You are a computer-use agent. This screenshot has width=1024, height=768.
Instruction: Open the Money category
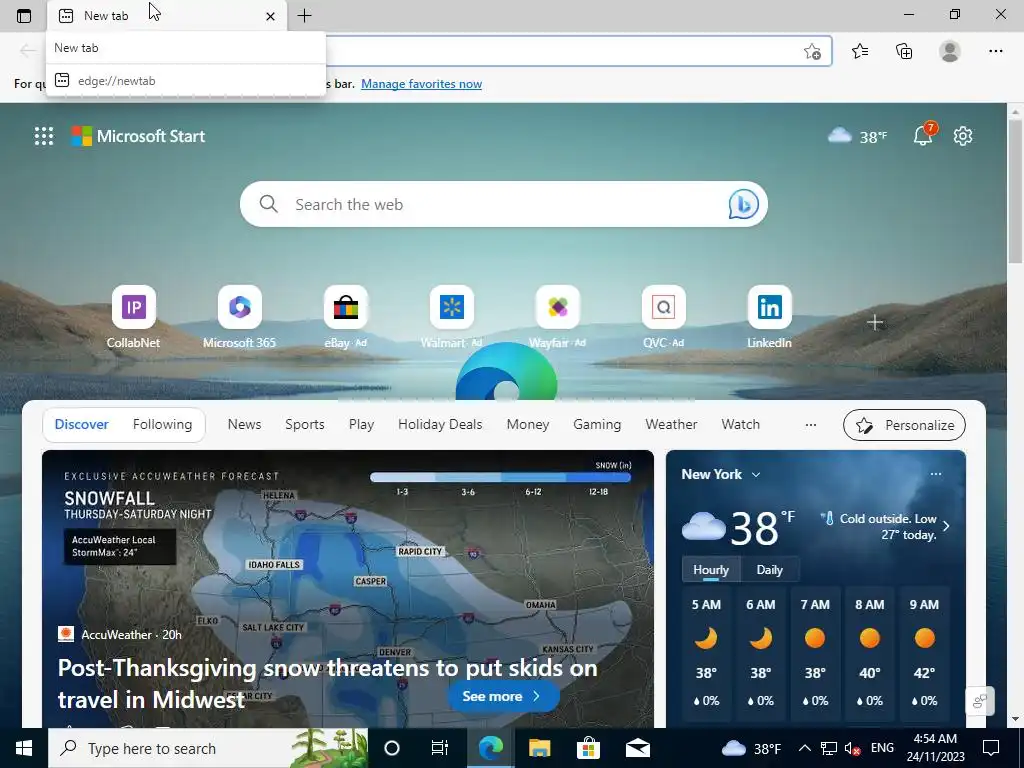[528, 424]
